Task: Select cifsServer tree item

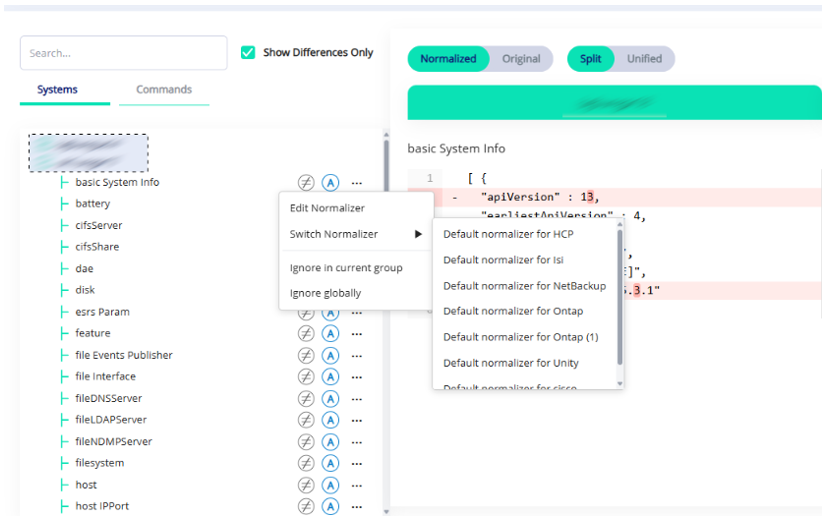Action: click(x=99, y=226)
